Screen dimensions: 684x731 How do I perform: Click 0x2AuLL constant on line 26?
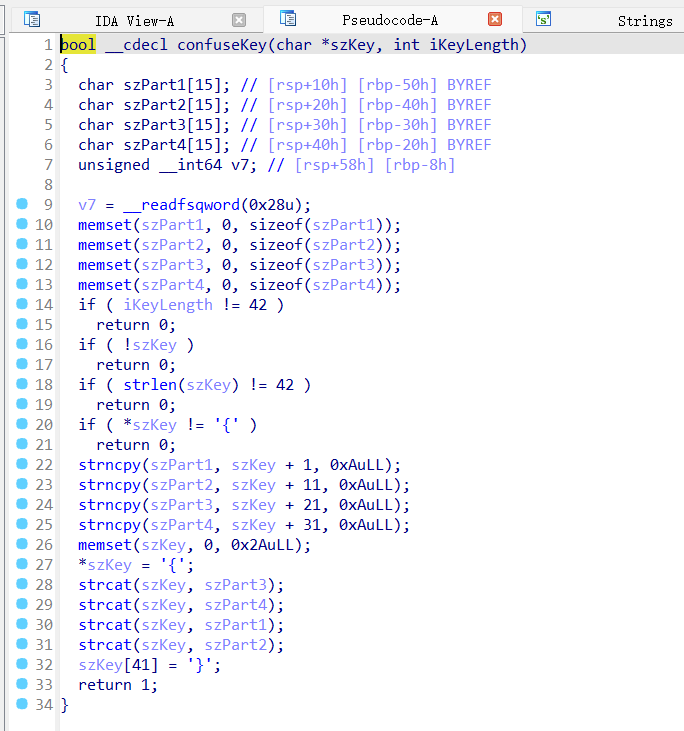[263, 545]
